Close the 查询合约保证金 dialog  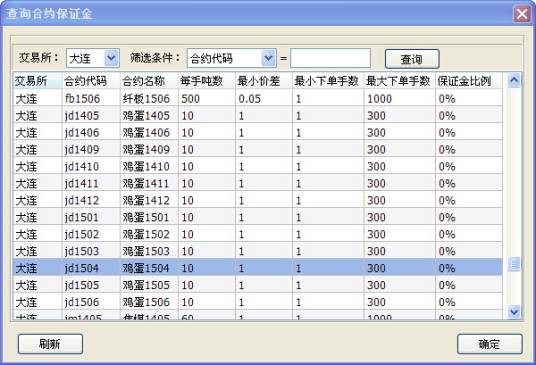[x=522, y=14]
